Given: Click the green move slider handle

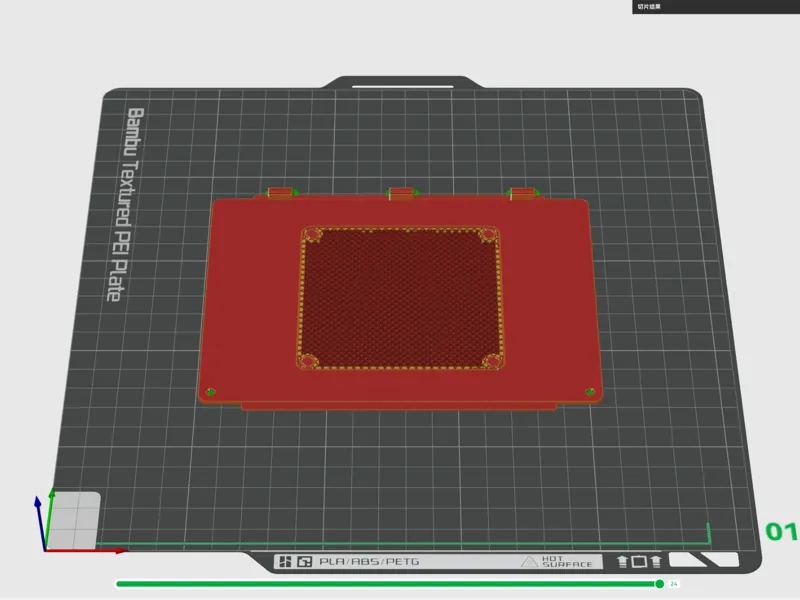Looking at the screenshot, I should pos(659,584).
